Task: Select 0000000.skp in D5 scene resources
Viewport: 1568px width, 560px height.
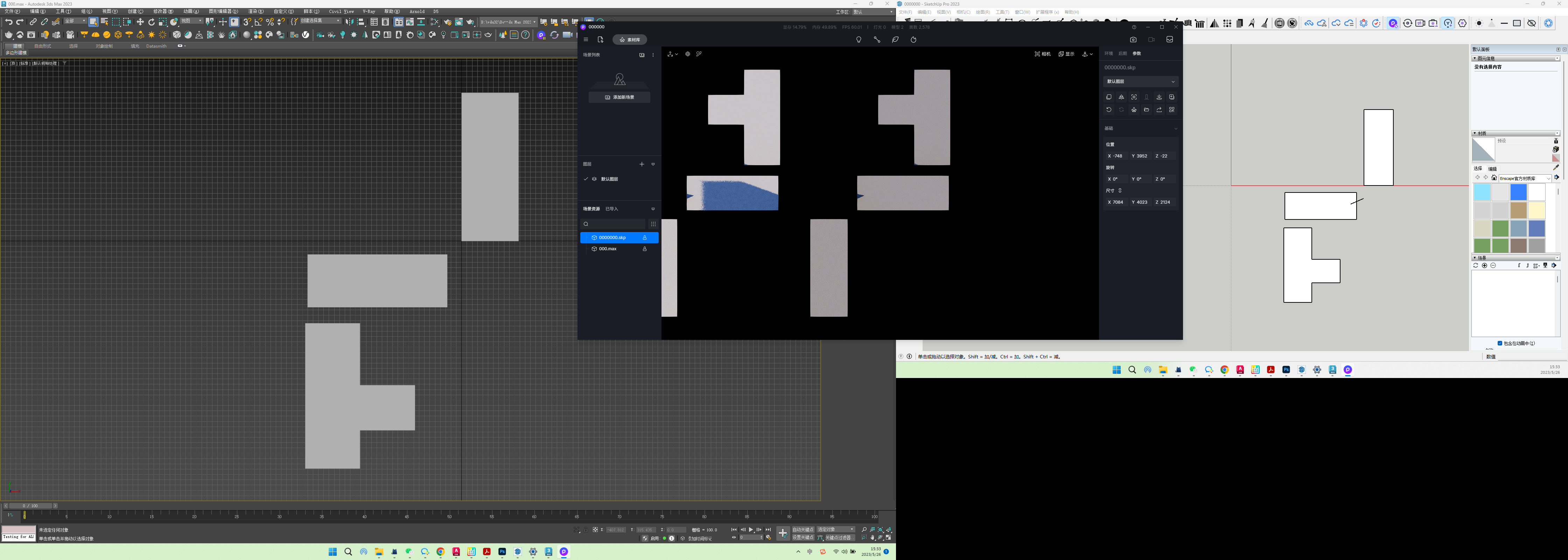Action: [x=619, y=237]
